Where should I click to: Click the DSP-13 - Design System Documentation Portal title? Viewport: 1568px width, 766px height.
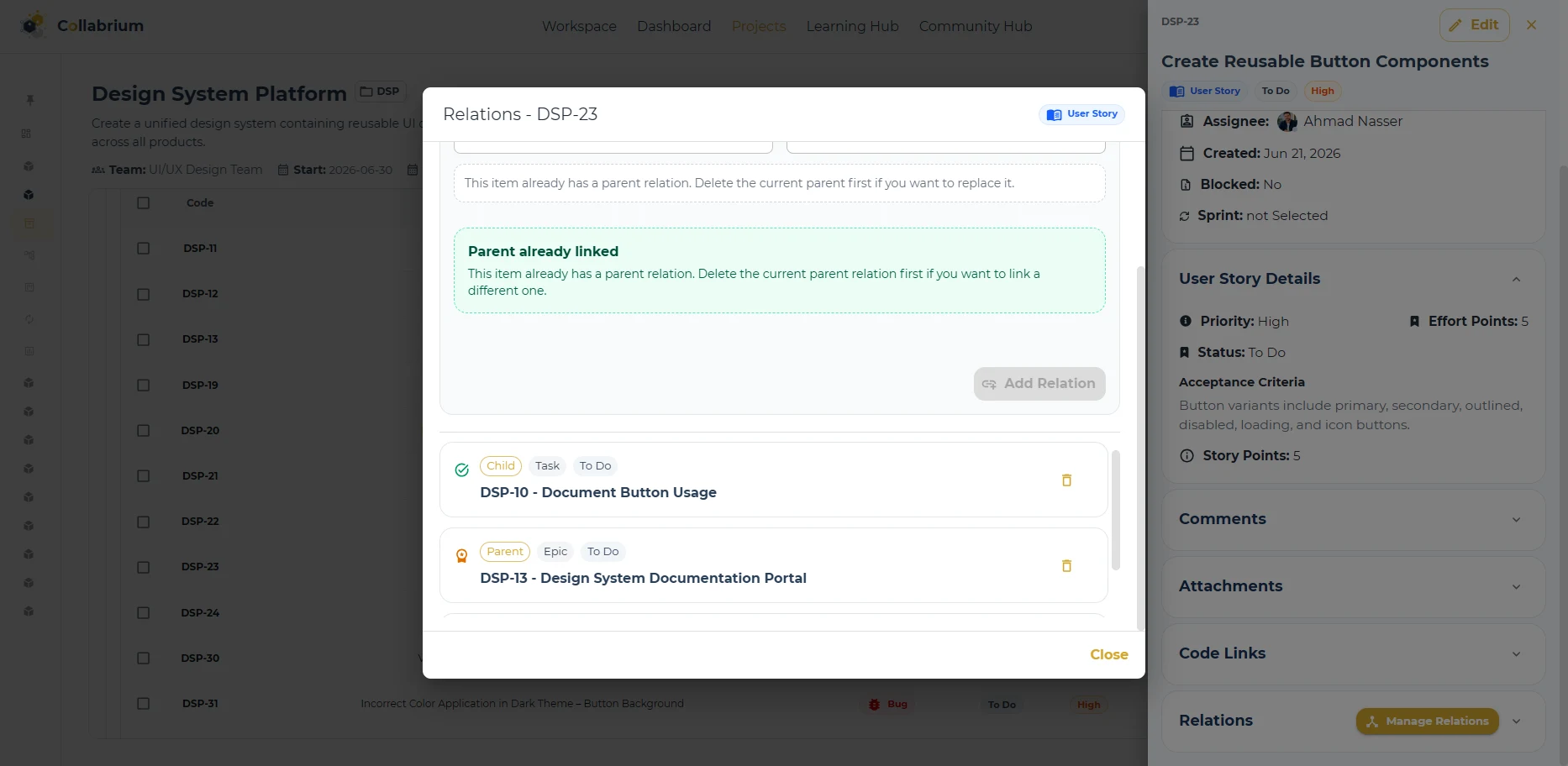pyautogui.click(x=643, y=578)
